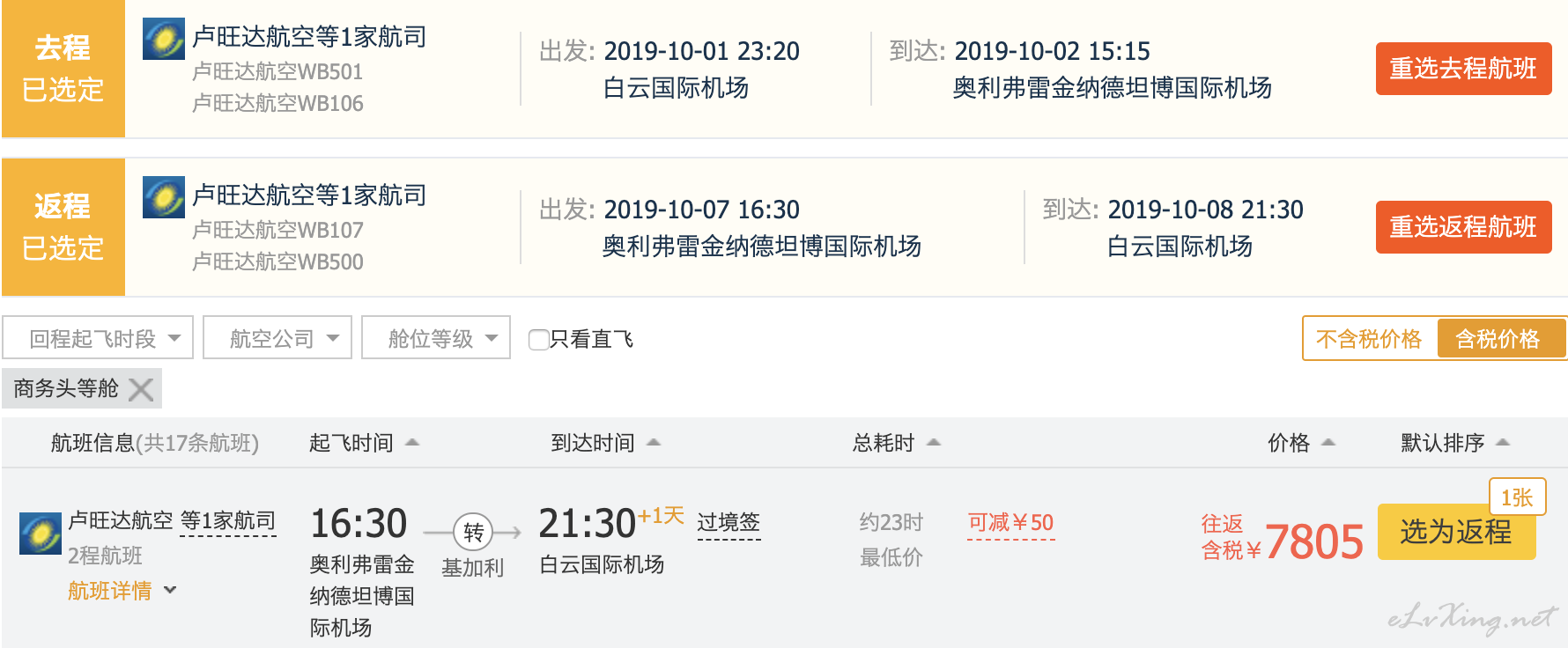
Task: Click RwandAir logo in outbound flight row
Action: pyautogui.click(x=164, y=39)
